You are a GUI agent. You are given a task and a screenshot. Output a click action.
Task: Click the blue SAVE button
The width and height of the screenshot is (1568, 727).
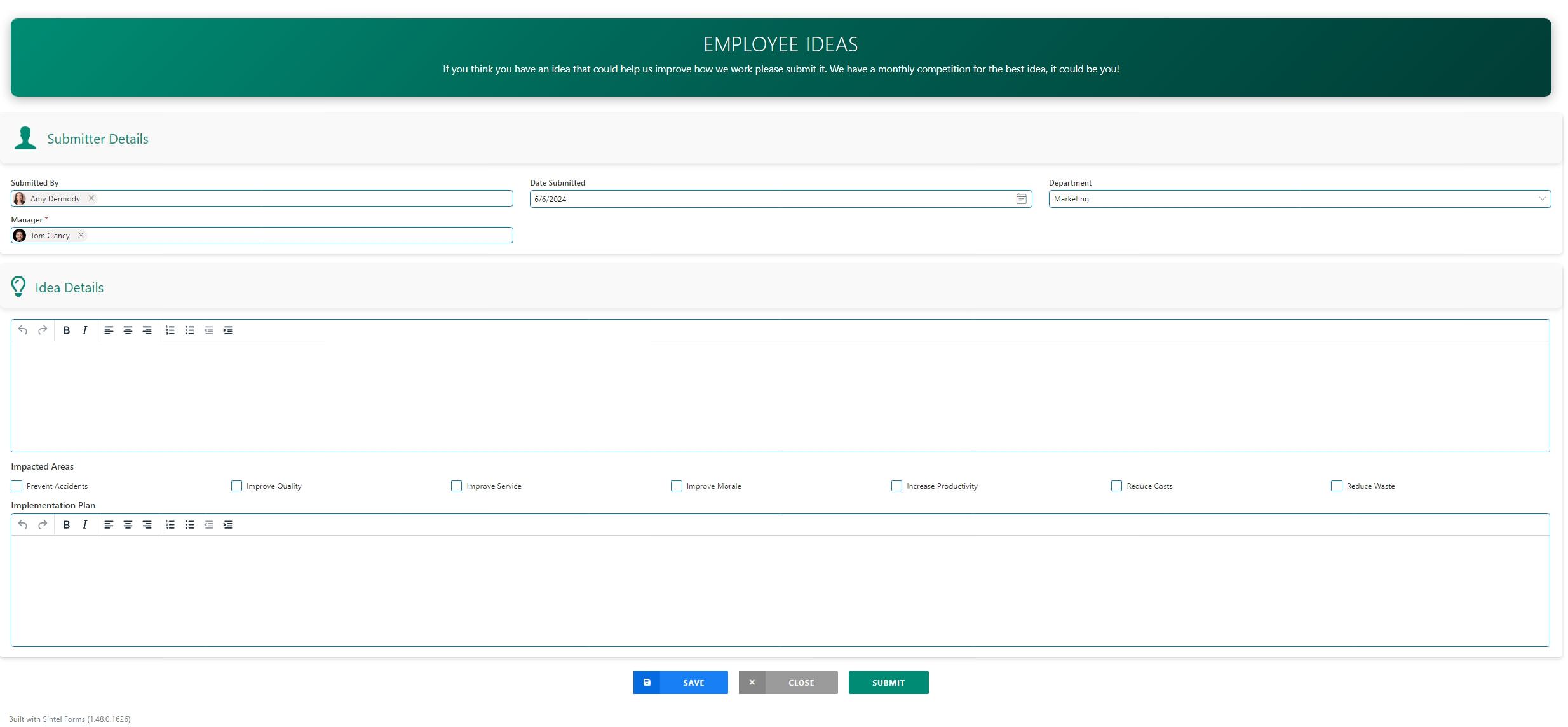coord(680,683)
